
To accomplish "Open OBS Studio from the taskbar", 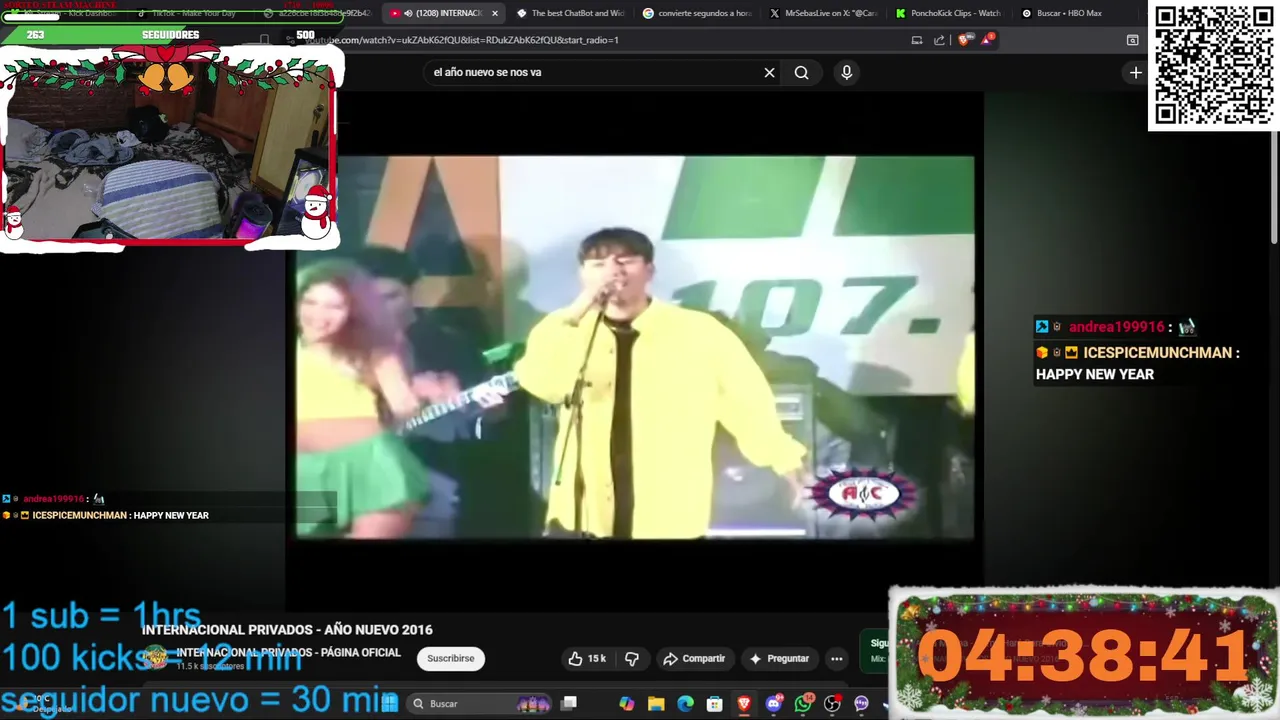I will [832, 703].
